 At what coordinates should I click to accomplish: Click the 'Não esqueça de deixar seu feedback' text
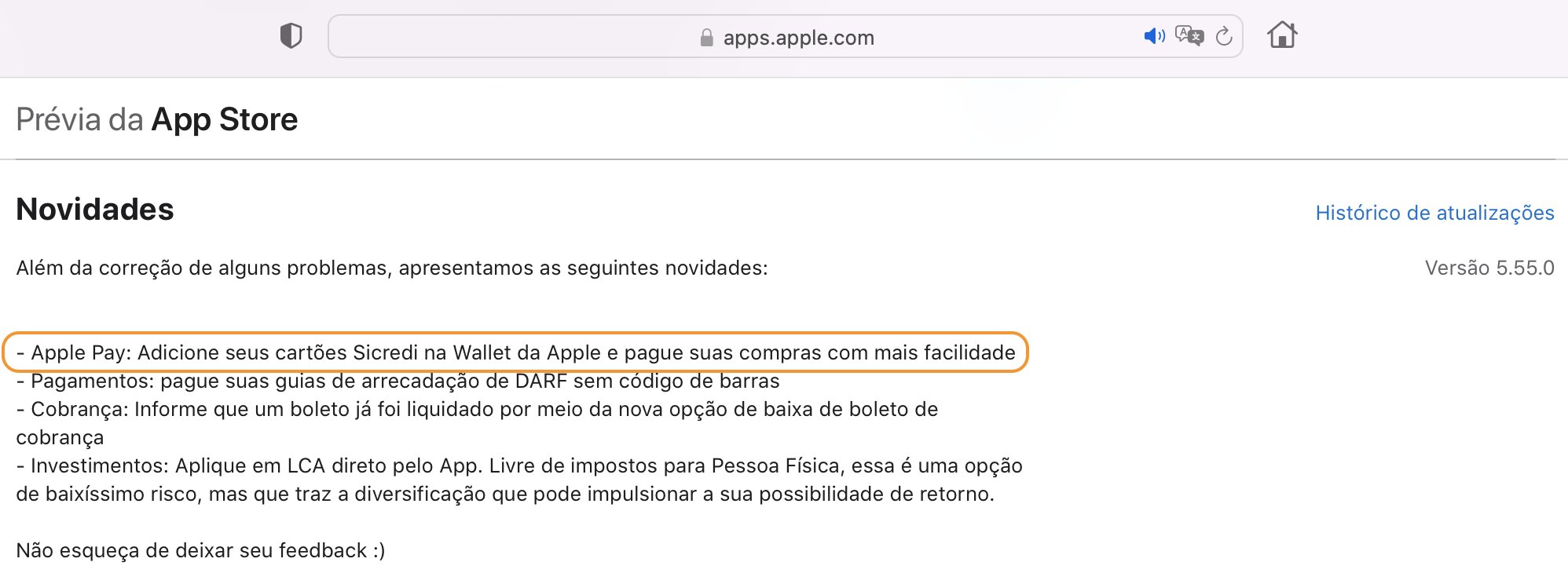pyautogui.click(x=200, y=551)
